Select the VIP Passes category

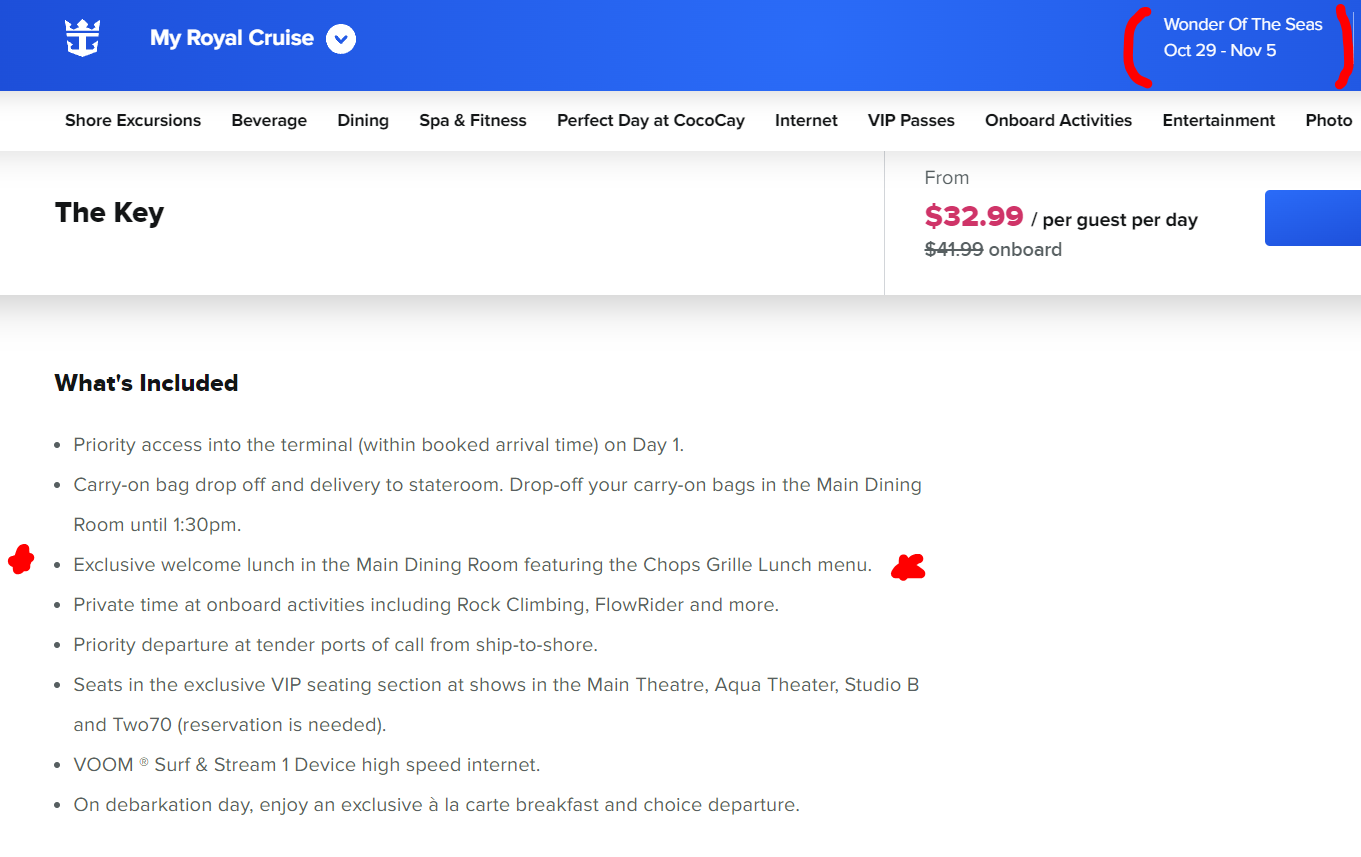click(x=911, y=120)
